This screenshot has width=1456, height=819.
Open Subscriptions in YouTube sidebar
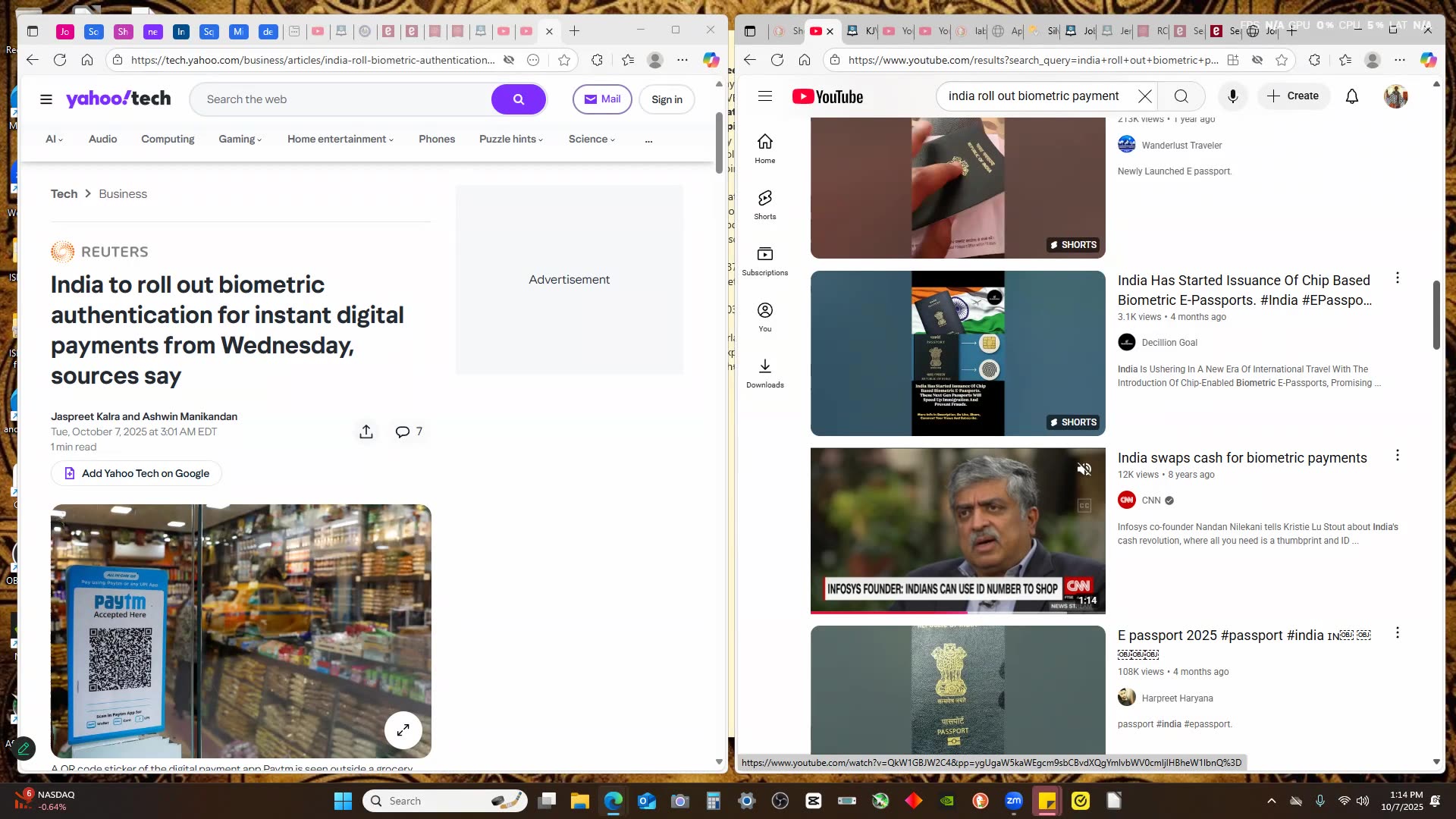click(x=764, y=261)
